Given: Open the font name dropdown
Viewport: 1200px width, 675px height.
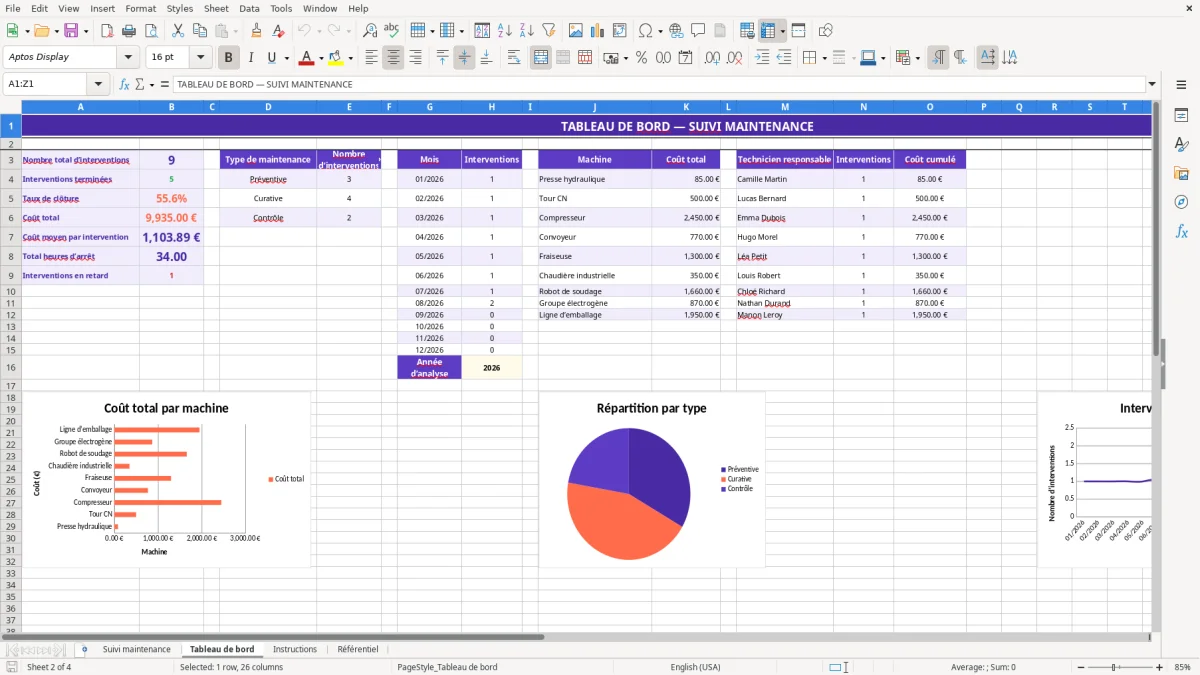Looking at the screenshot, I should 127,57.
